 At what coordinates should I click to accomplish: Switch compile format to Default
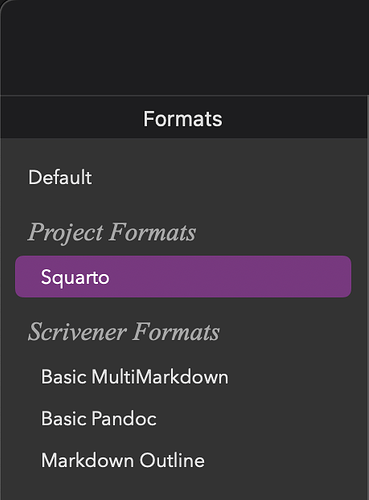click(60, 177)
